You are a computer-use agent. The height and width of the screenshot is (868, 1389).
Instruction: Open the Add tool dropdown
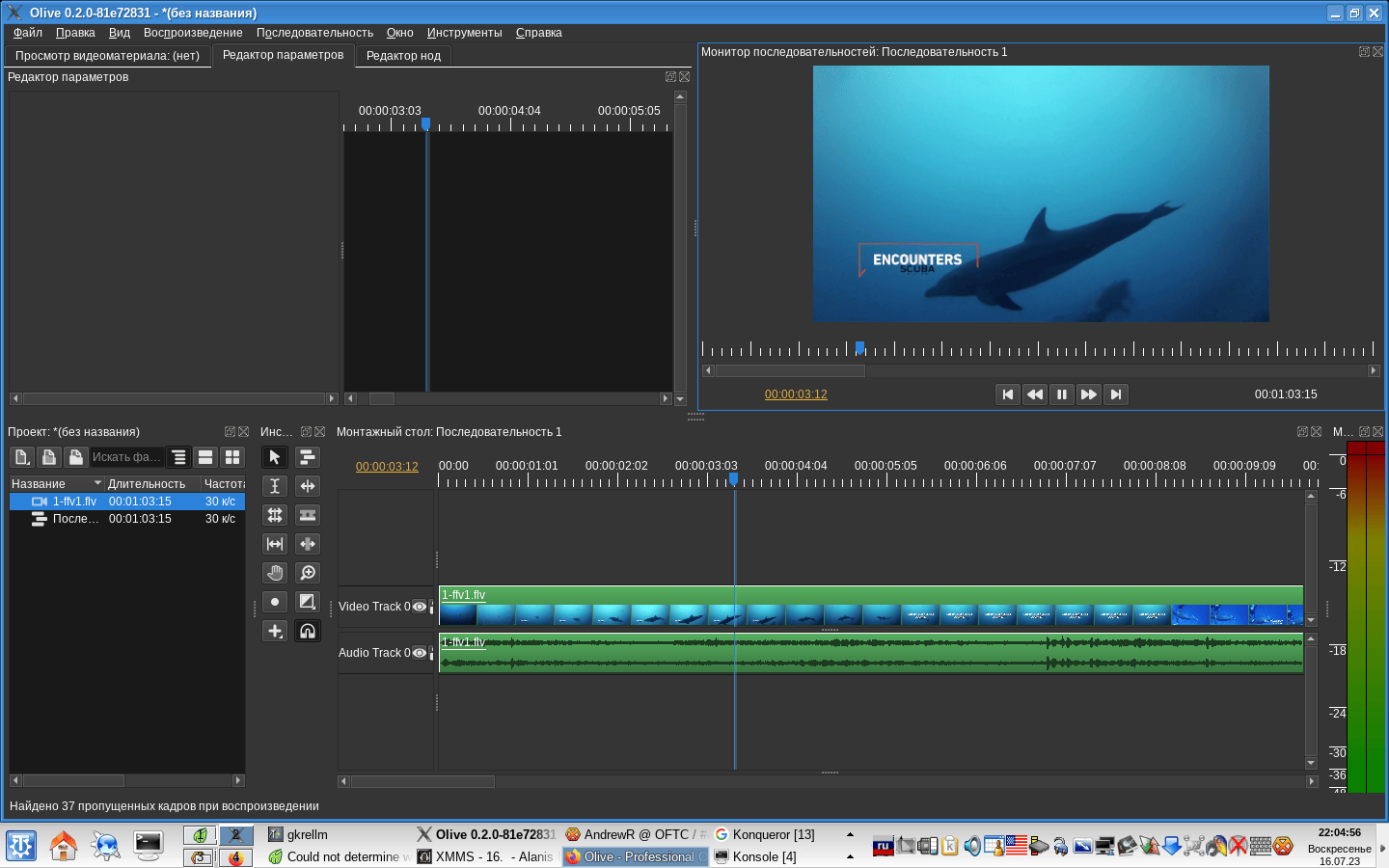tap(275, 631)
